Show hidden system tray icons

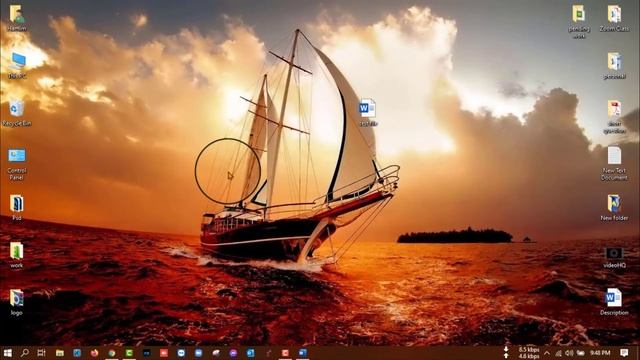point(547,353)
